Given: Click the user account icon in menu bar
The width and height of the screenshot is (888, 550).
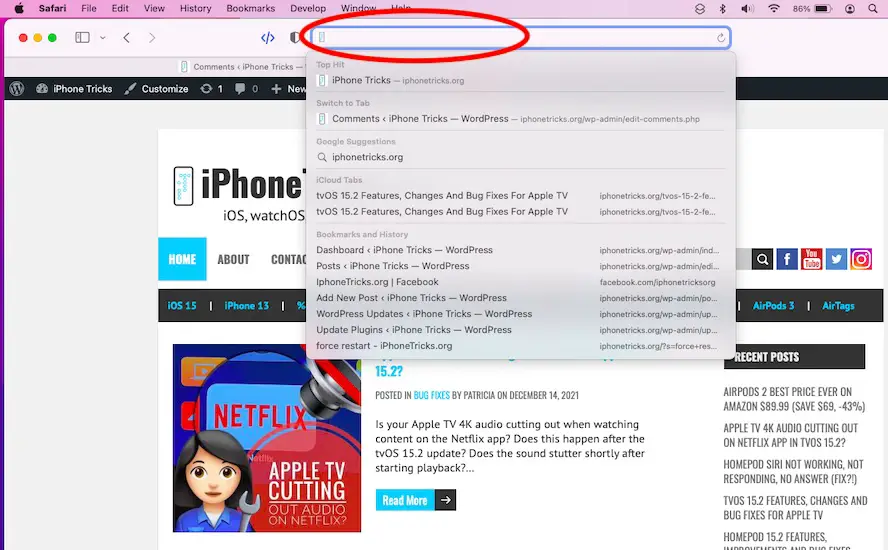Looking at the screenshot, I should [849, 8].
